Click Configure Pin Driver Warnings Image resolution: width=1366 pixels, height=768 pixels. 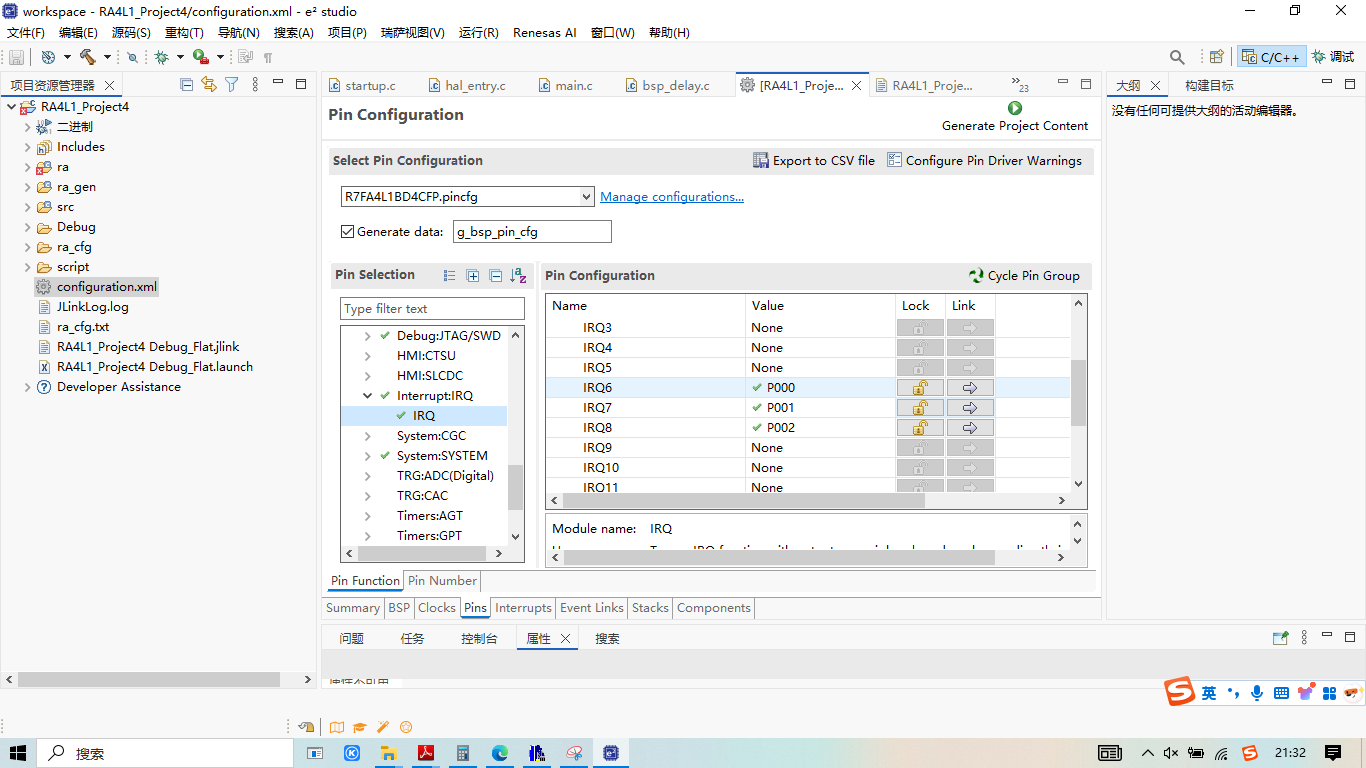[984, 161]
